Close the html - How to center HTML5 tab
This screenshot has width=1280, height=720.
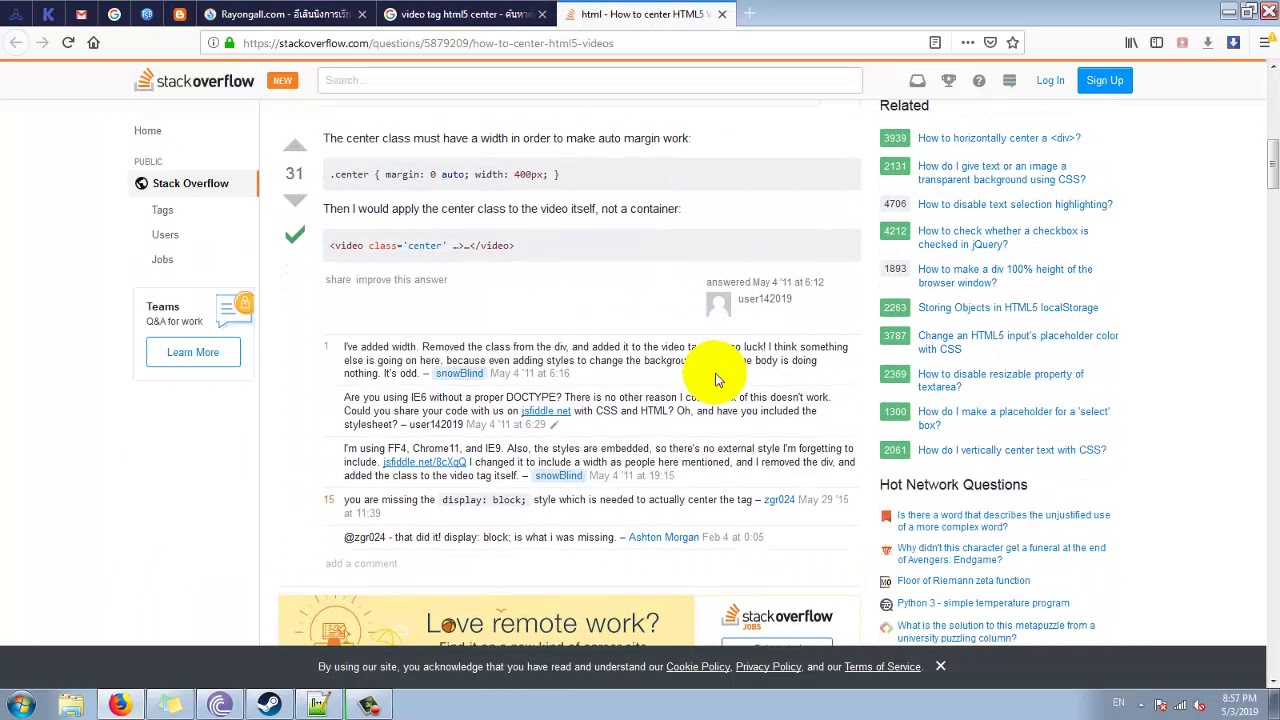(x=722, y=14)
